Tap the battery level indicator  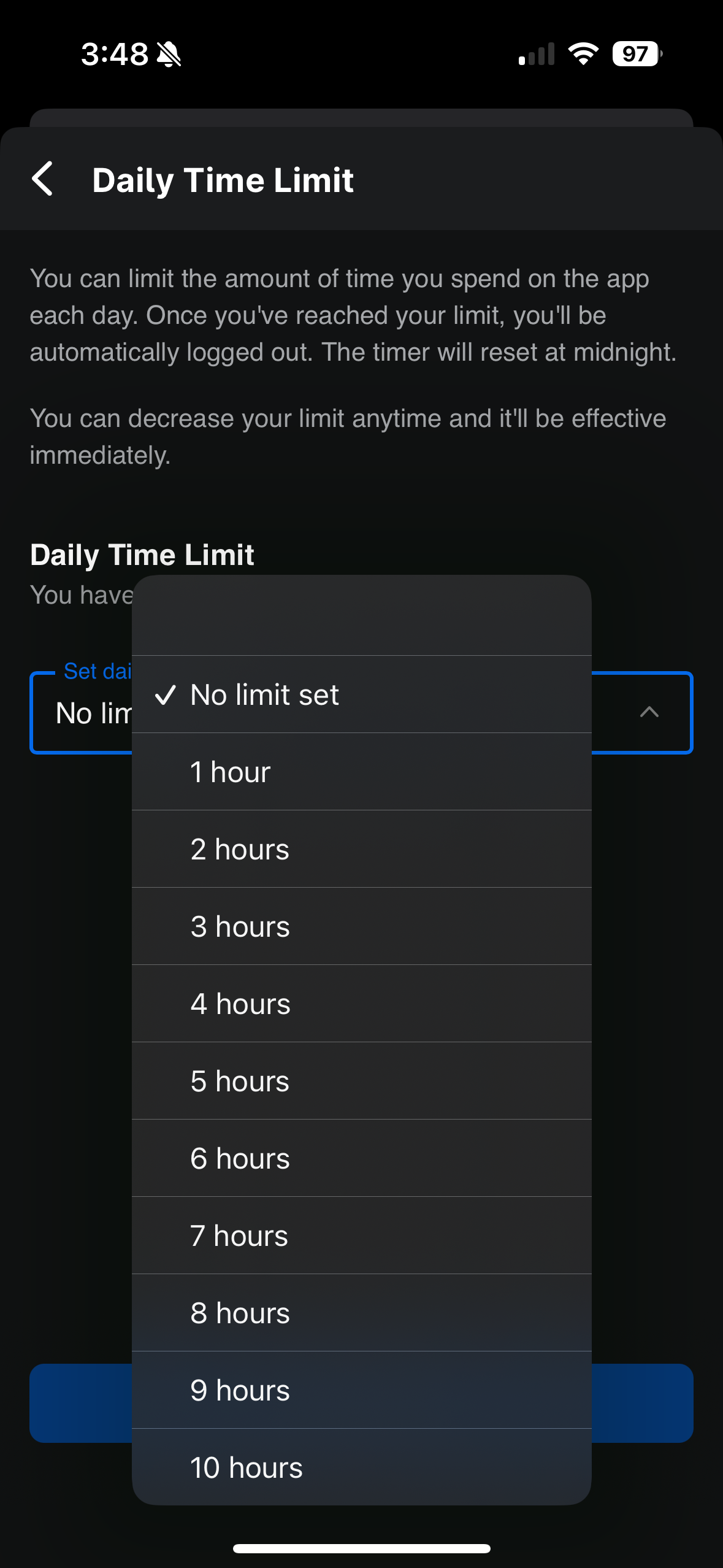[x=637, y=54]
